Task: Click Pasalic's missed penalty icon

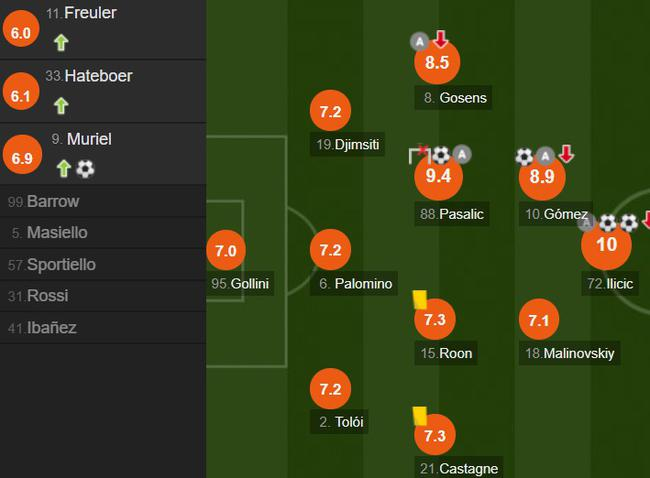Action: tap(419, 155)
